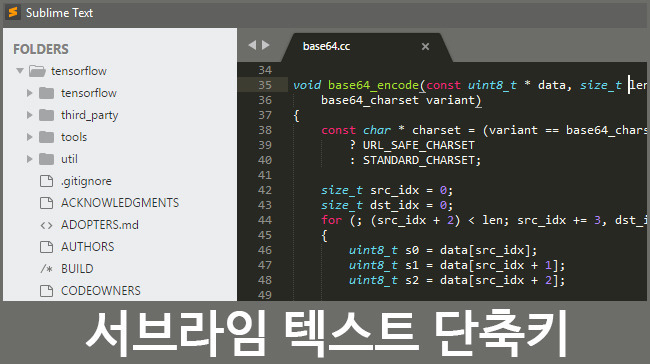Select the util folder label

coord(69,159)
